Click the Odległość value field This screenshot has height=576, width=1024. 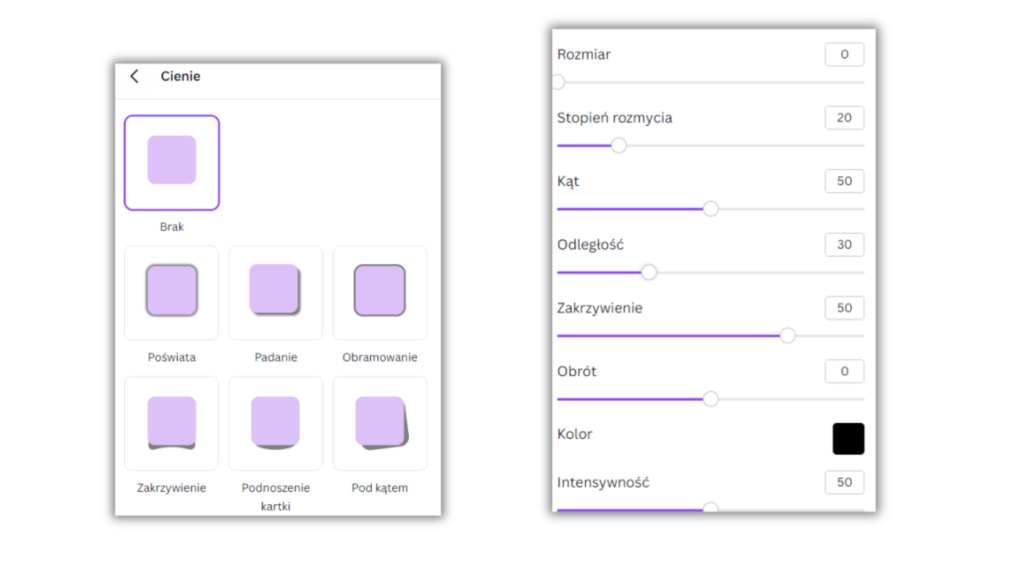pos(844,245)
